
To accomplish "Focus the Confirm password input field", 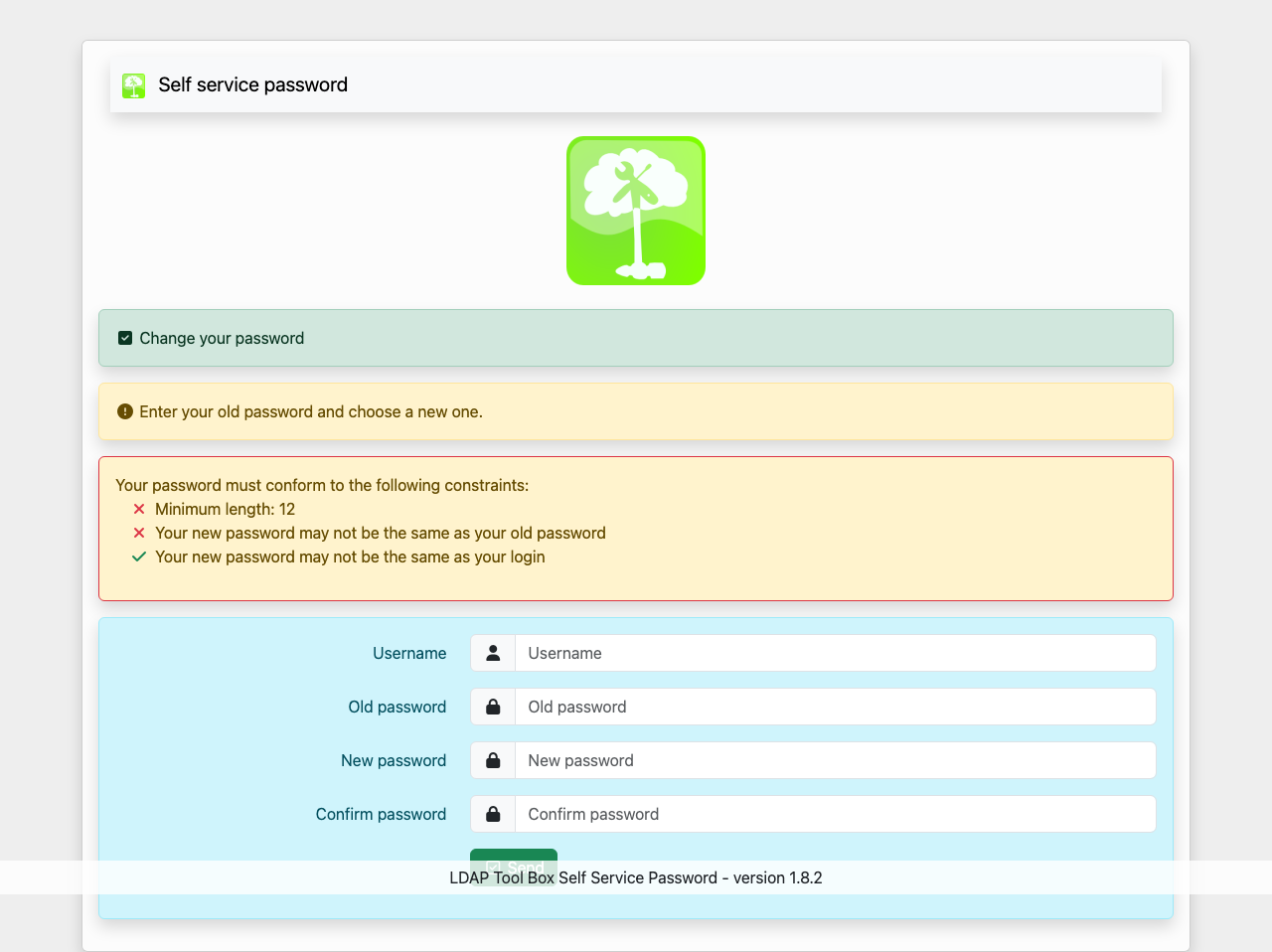I will [836, 814].
